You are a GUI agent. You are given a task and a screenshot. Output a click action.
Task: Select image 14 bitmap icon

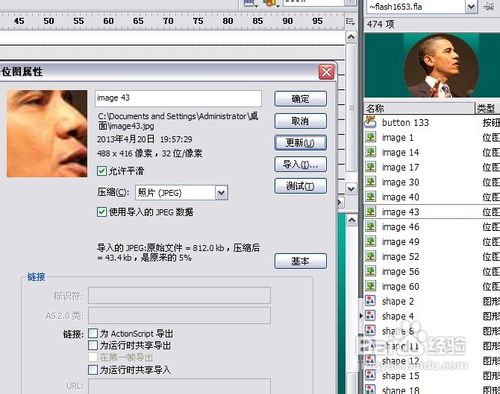point(370,152)
